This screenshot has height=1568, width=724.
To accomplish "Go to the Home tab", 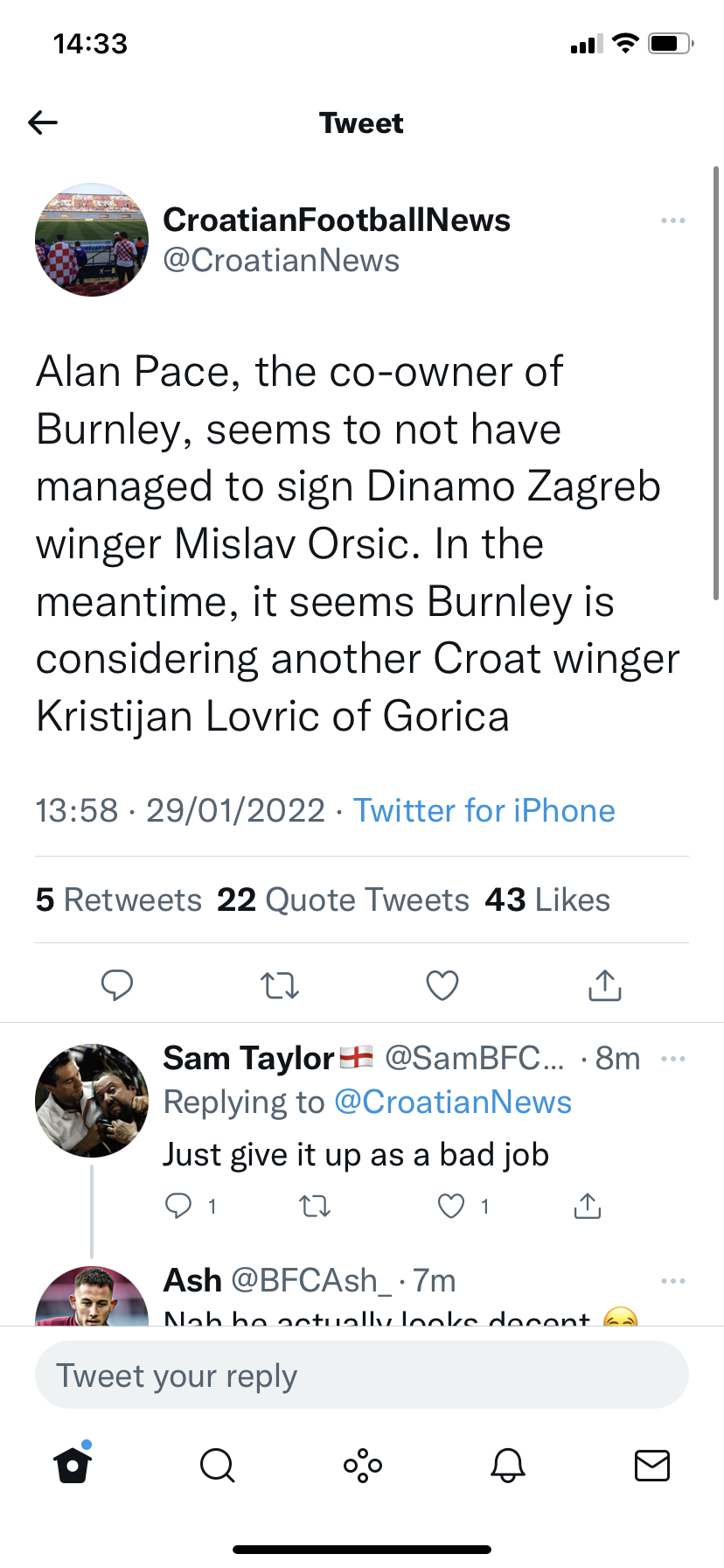I will point(73,1465).
